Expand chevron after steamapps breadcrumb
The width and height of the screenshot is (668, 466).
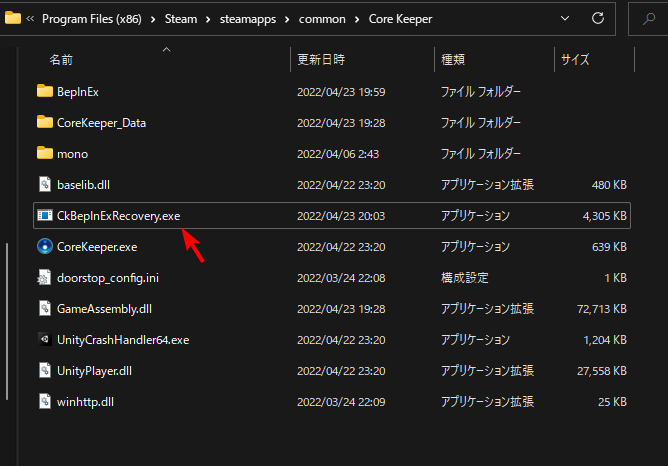[x=288, y=20]
